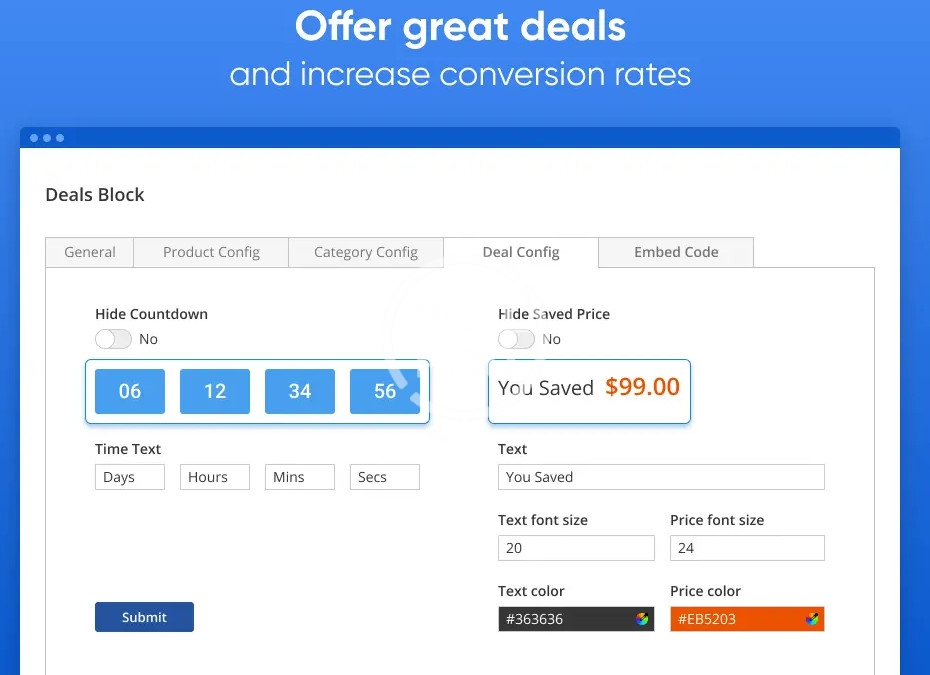The width and height of the screenshot is (930, 675).
Task: Edit the Price font size field
Action: [747, 548]
